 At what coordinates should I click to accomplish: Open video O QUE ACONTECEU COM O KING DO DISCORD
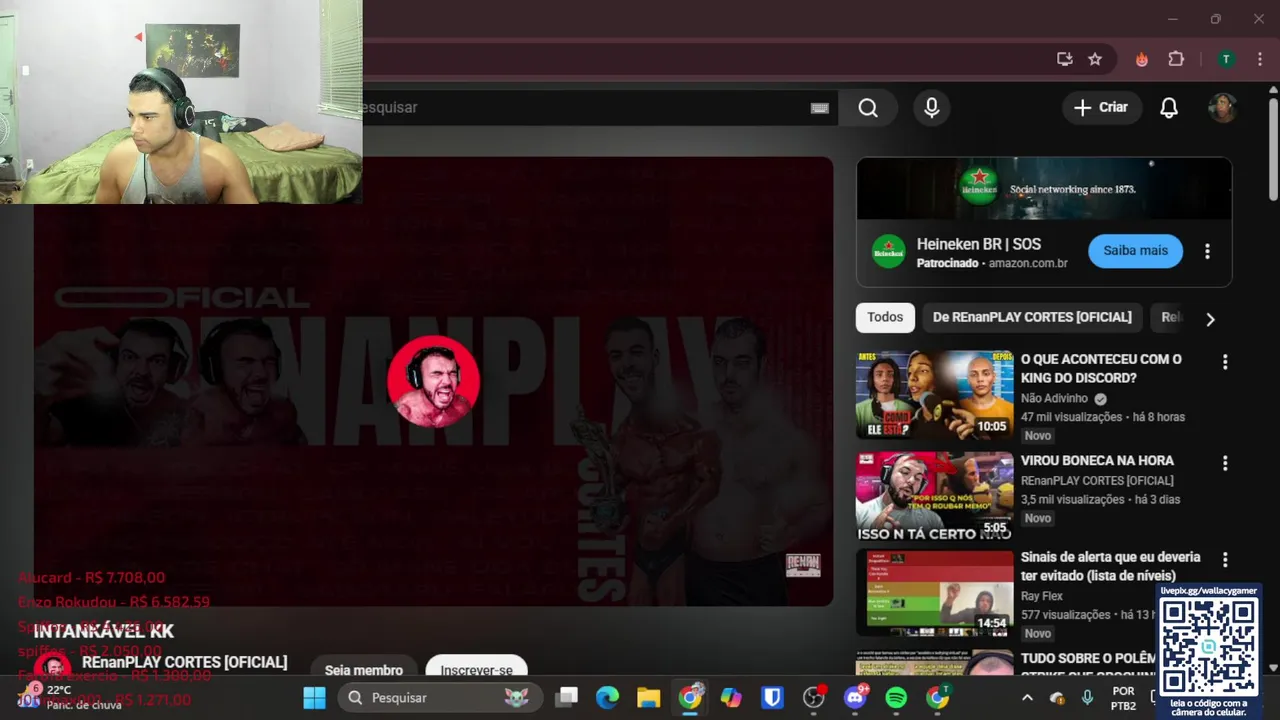point(1101,368)
